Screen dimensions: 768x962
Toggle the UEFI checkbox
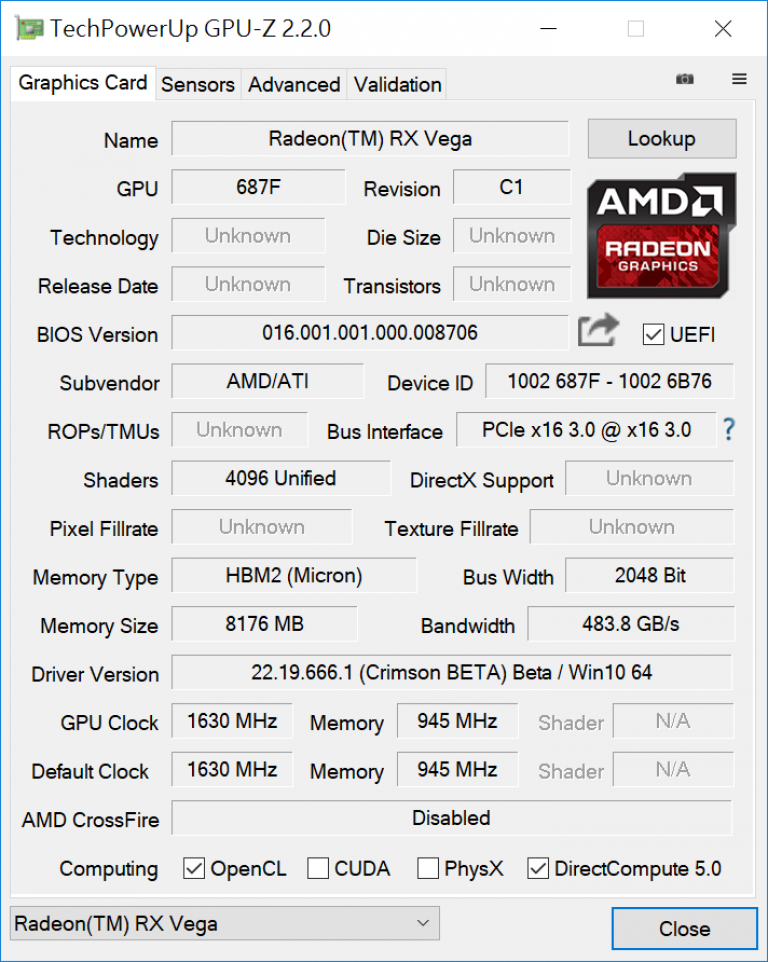click(x=653, y=335)
